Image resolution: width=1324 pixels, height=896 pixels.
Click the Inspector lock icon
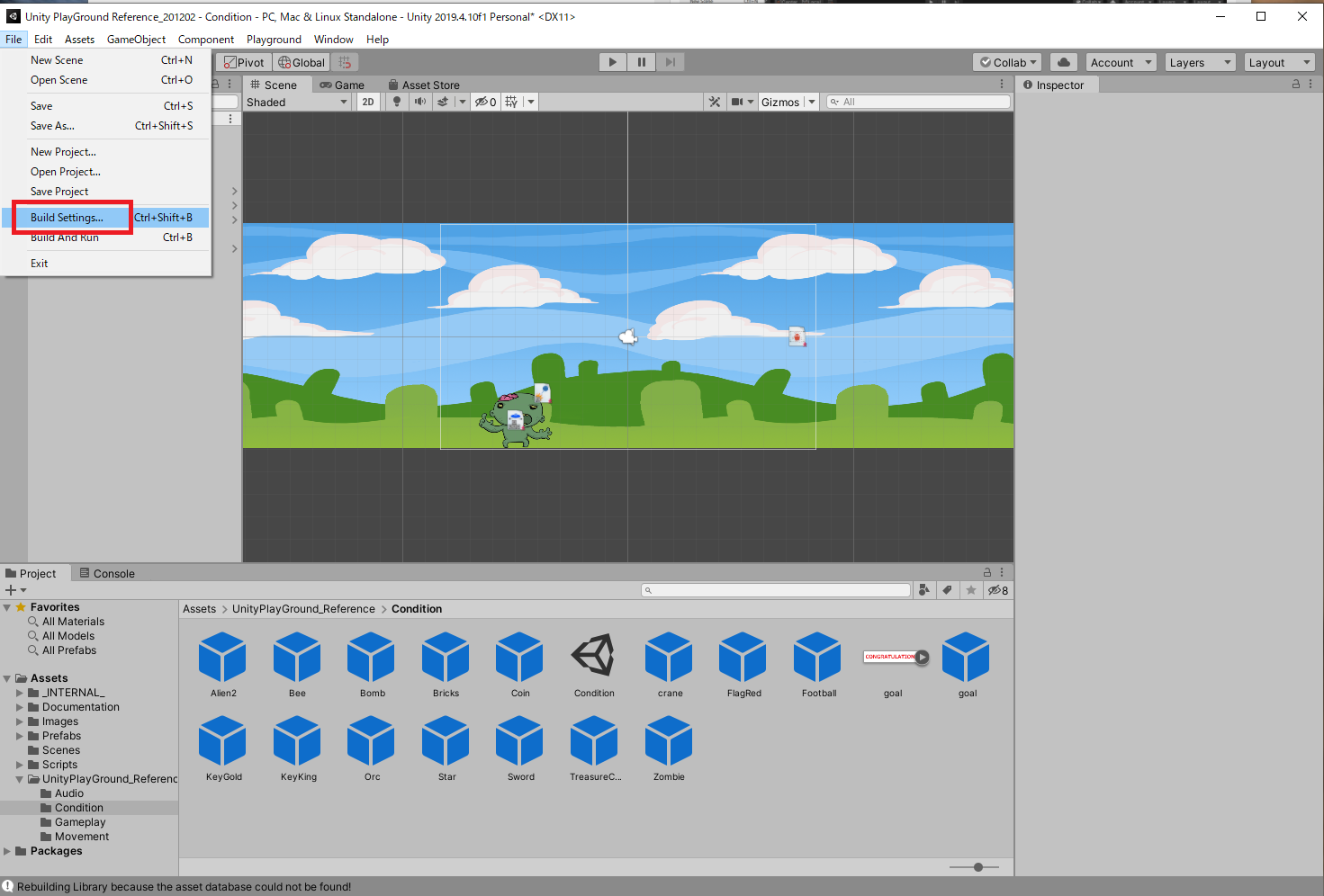pyautogui.click(x=1296, y=84)
